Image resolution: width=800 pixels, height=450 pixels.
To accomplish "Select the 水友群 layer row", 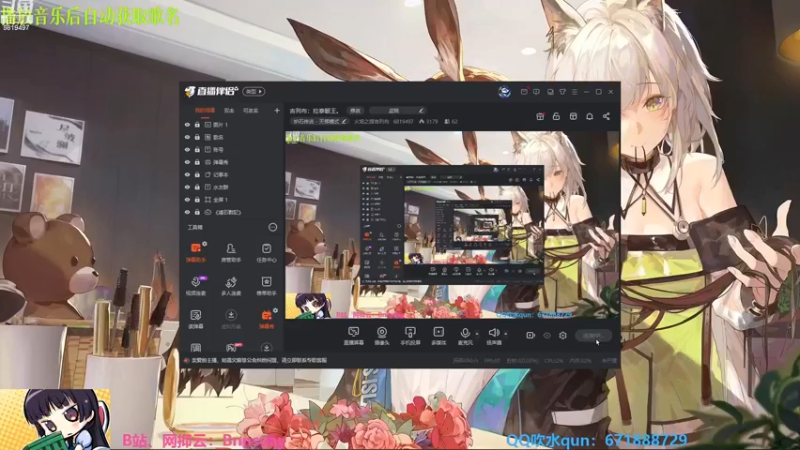I will pyautogui.click(x=232, y=187).
